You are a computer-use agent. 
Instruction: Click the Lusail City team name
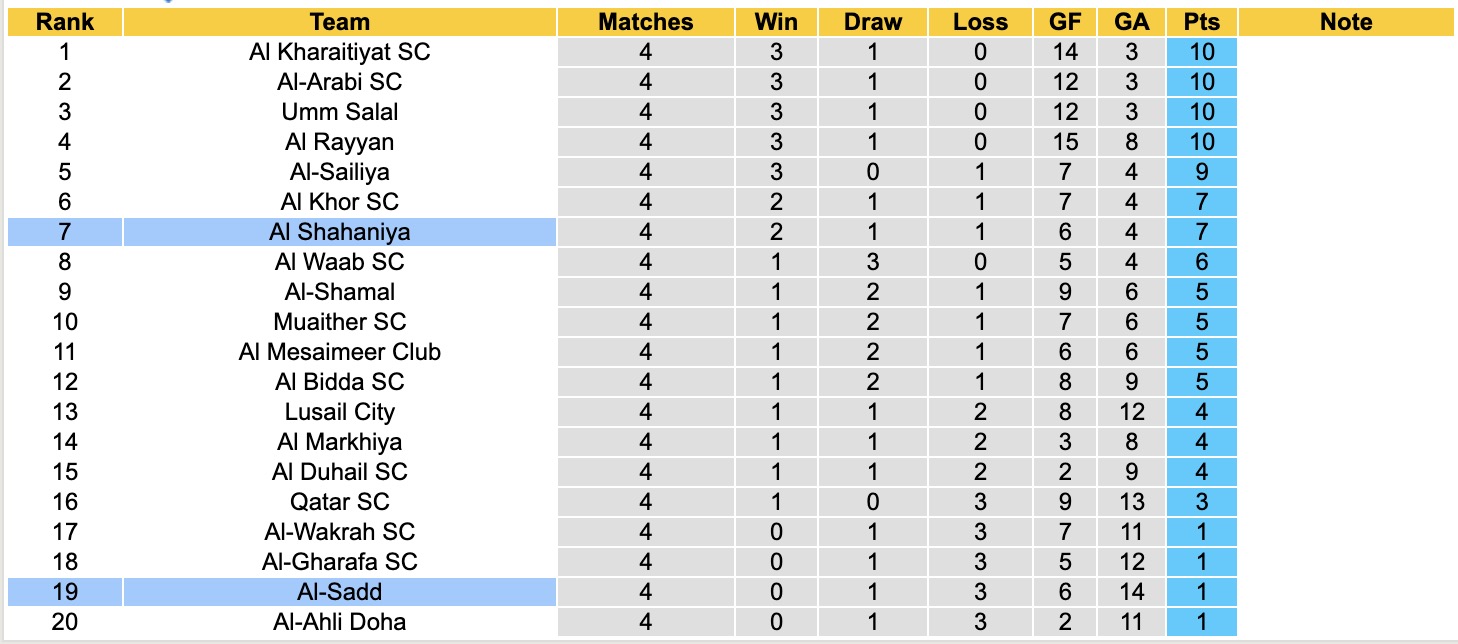pos(340,412)
